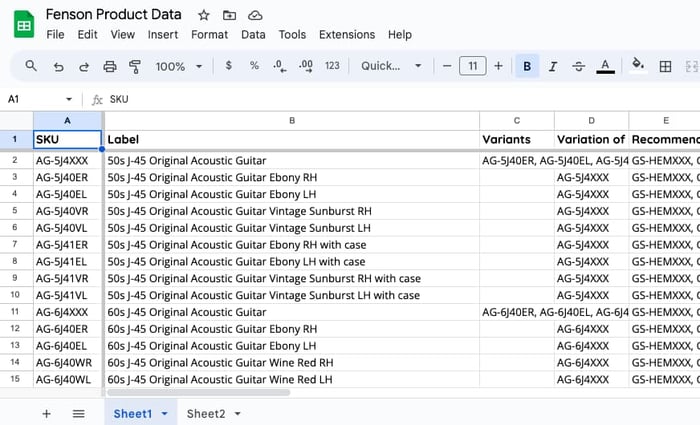Open the borders tool

coord(665,66)
